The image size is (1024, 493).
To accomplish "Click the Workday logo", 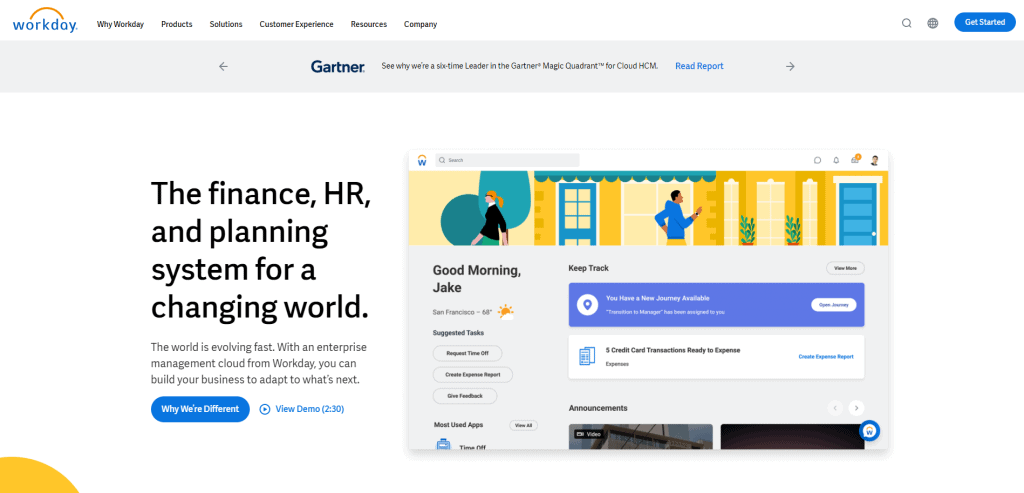I will tap(45, 20).
